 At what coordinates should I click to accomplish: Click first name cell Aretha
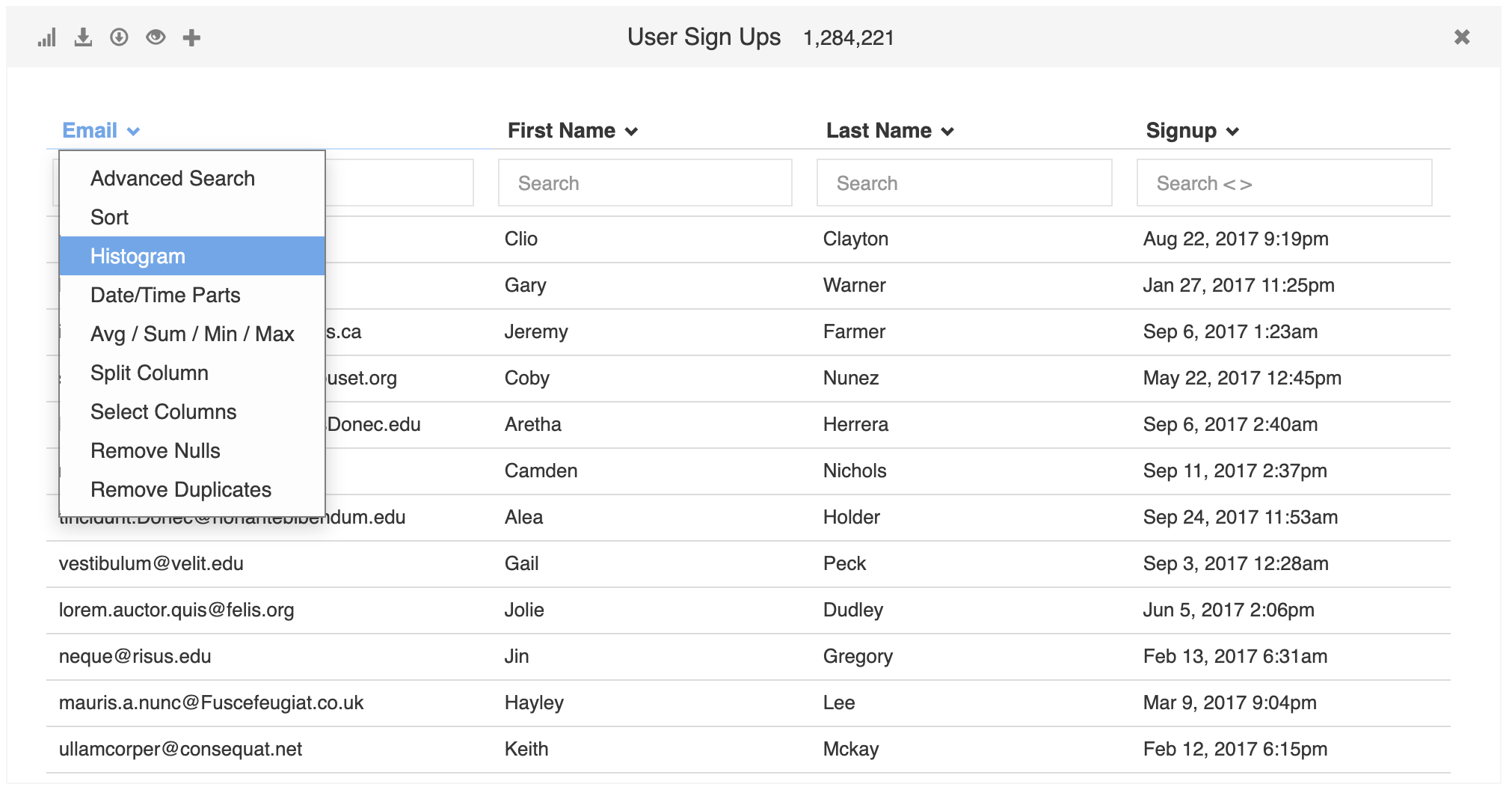tap(533, 424)
